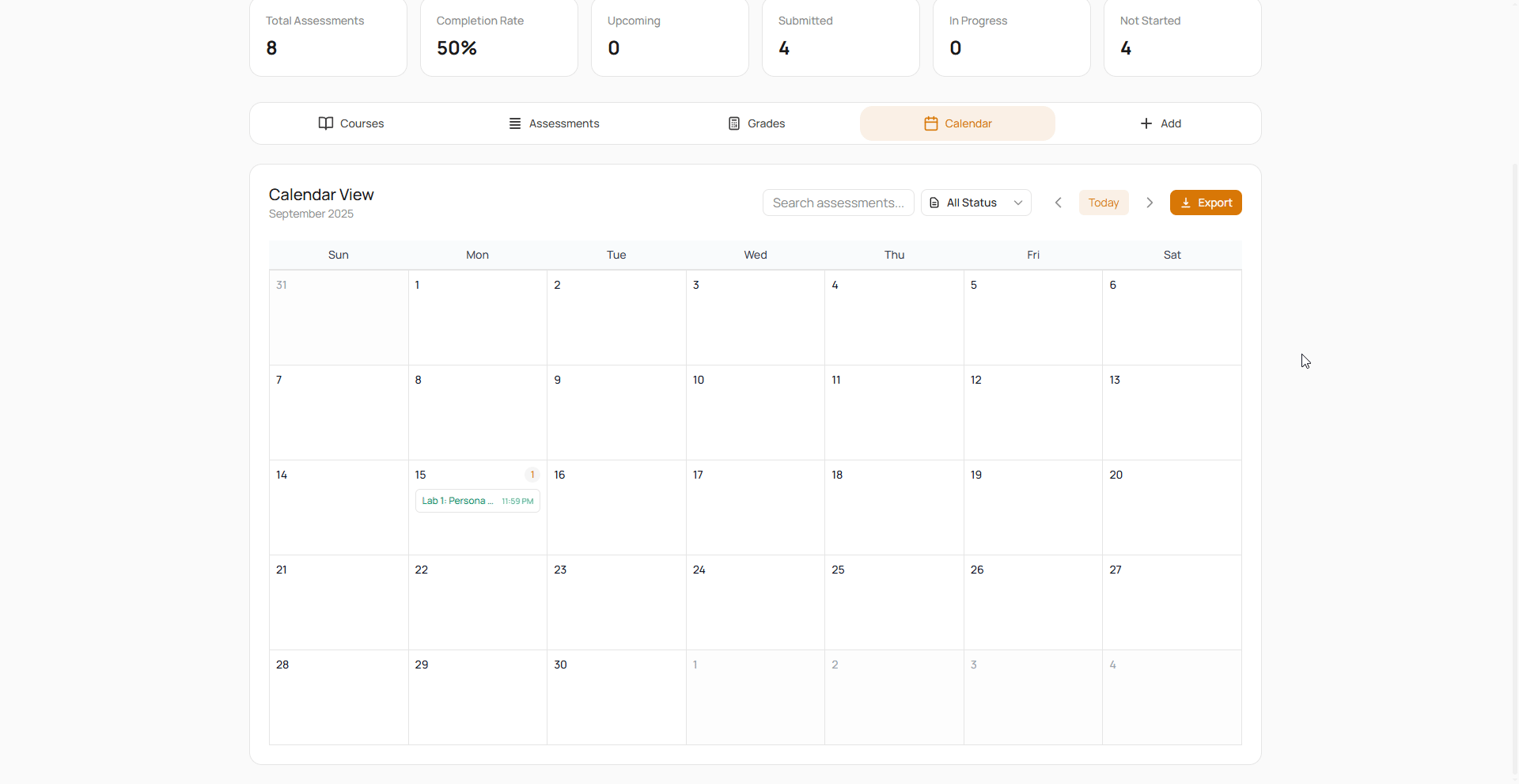
Task: Select the Submitted stat card
Action: coord(841,37)
